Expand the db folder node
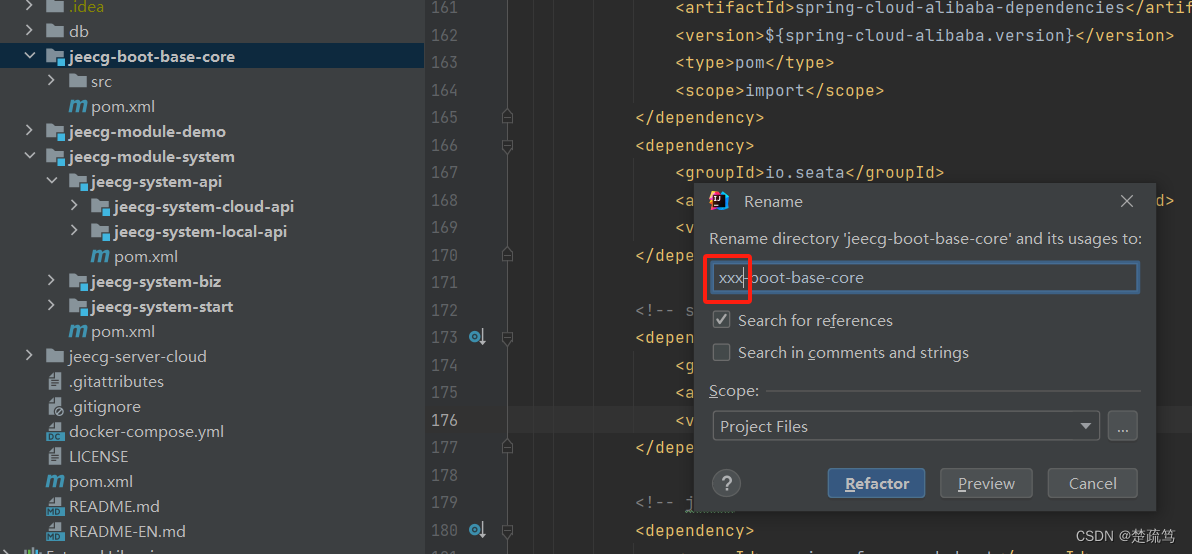Screen dimensions: 1192x554 [x=30, y=31]
